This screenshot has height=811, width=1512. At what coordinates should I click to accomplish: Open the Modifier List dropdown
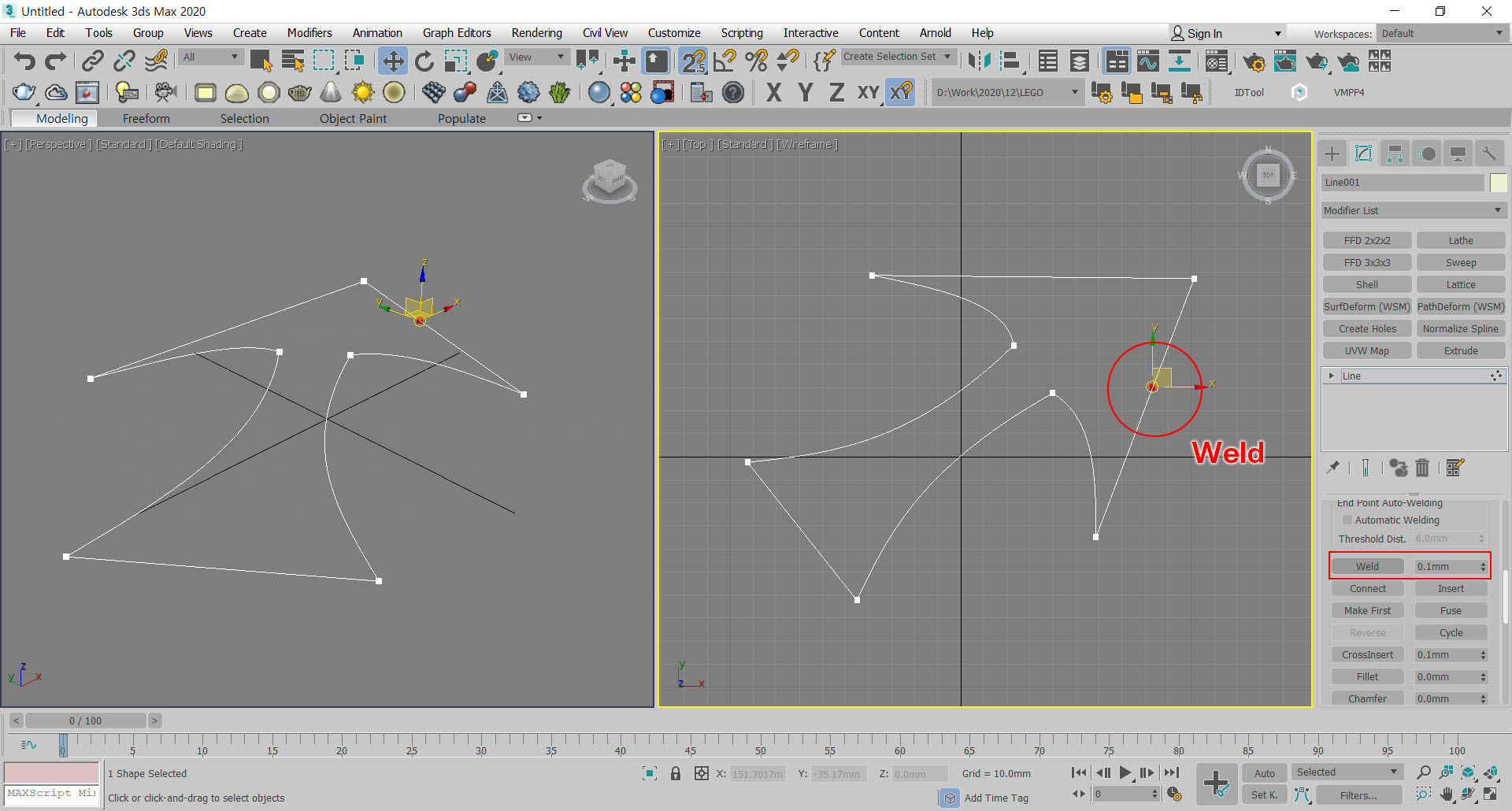pos(1414,210)
